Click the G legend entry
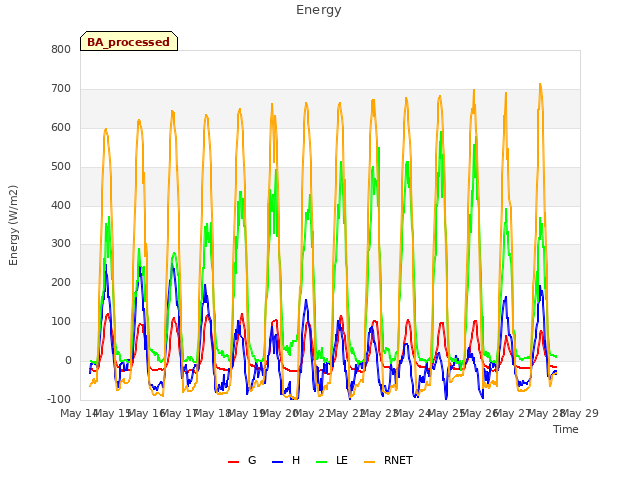The height and width of the screenshot is (480, 640). [242, 460]
